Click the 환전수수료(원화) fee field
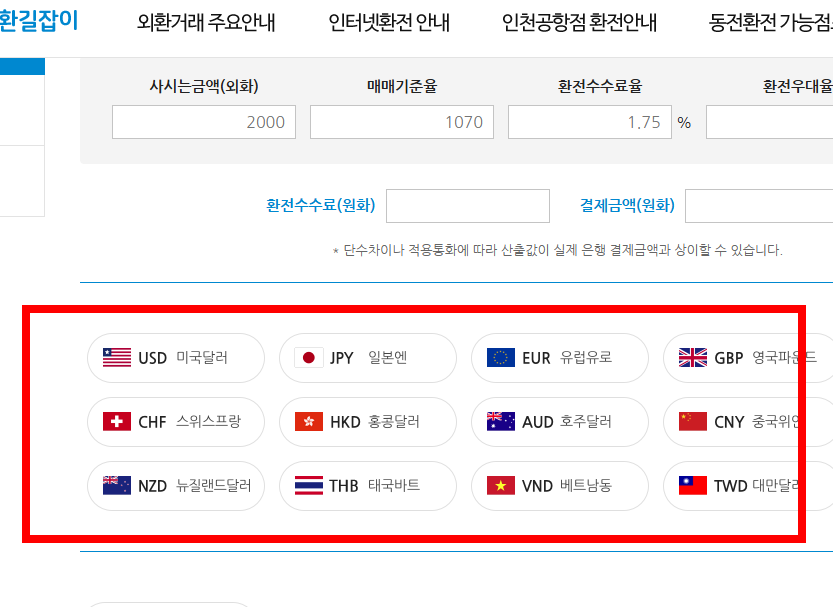 coord(467,205)
